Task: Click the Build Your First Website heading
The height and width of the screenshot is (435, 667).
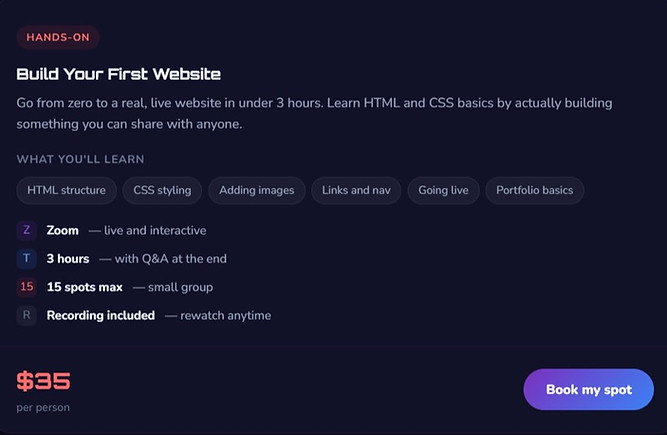Action: (119, 74)
